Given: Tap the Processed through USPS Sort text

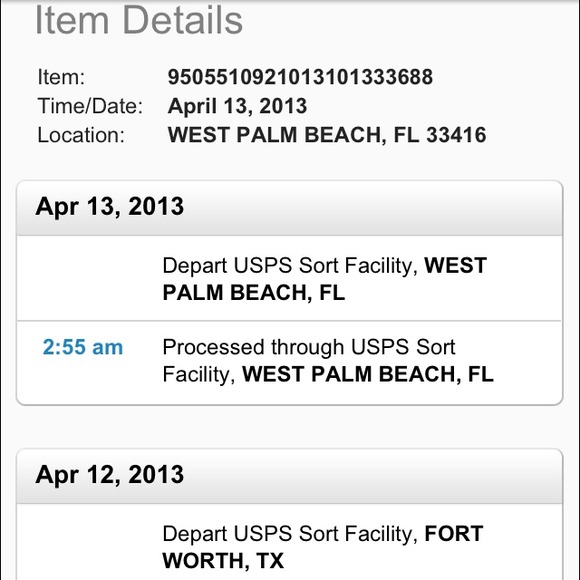Looking at the screenshot, I should (309, 347).
